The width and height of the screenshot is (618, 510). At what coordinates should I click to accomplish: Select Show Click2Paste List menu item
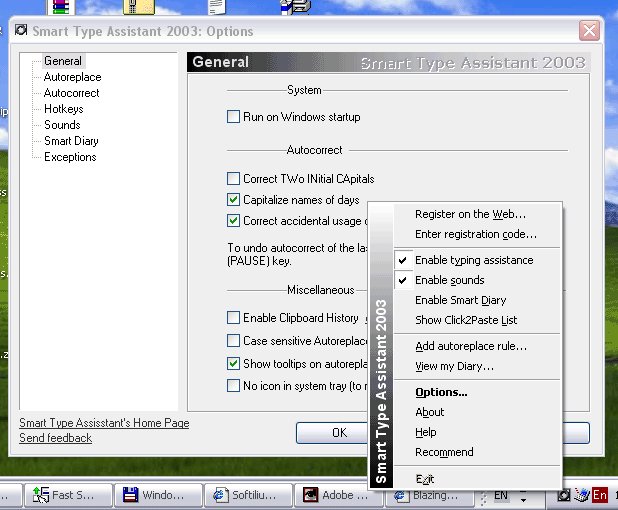tap(477, 320)
